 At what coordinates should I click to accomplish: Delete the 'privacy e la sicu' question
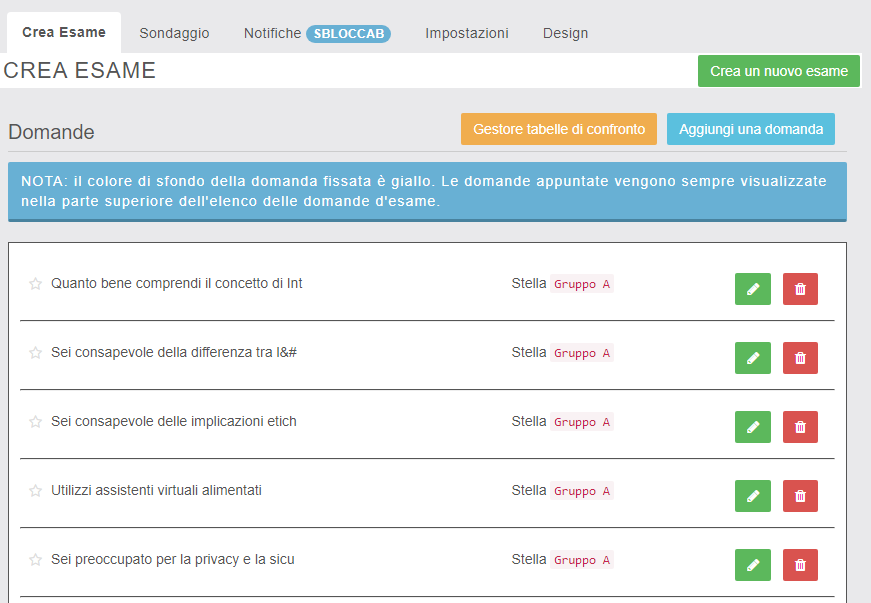800,565
